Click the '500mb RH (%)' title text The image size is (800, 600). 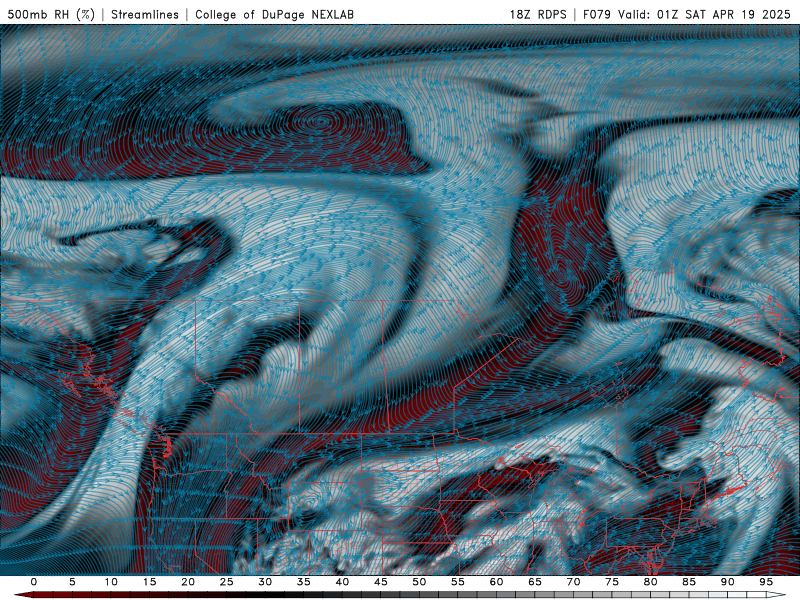52,15
